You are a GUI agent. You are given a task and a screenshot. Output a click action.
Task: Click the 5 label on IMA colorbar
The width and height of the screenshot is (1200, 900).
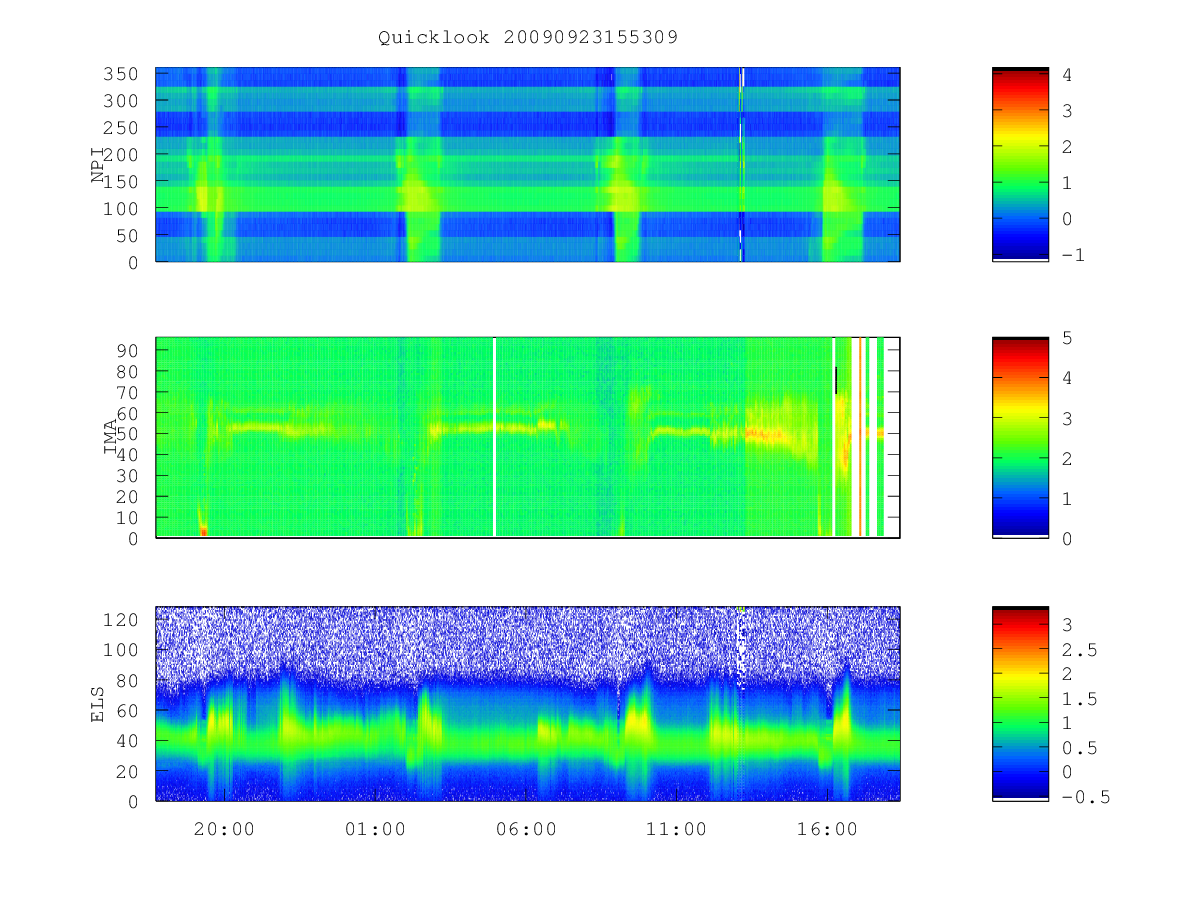point(1067,338)
